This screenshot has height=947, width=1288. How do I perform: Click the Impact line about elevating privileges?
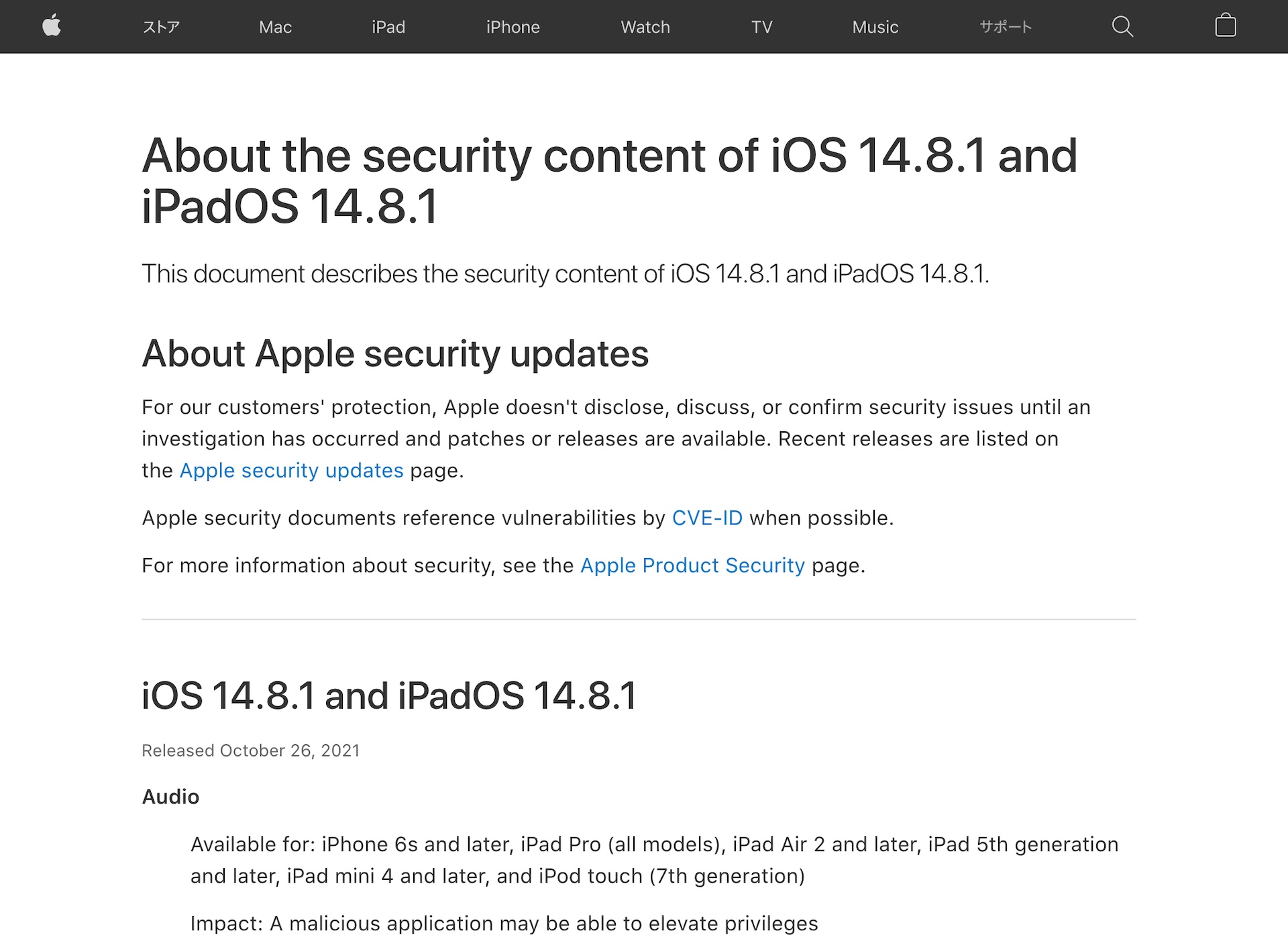(504, 924)
